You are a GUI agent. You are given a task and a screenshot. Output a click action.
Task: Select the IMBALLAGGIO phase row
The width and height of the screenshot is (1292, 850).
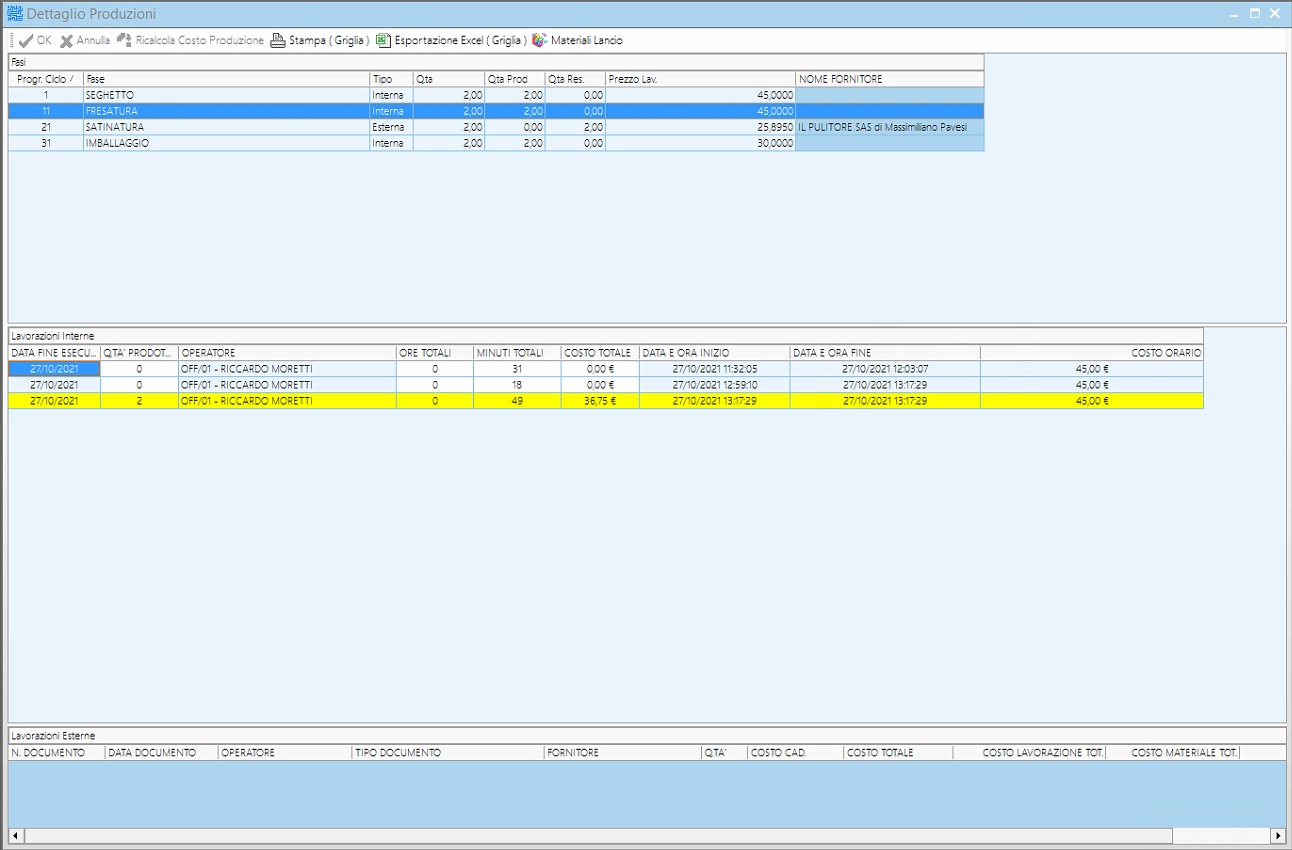[496, 143]
